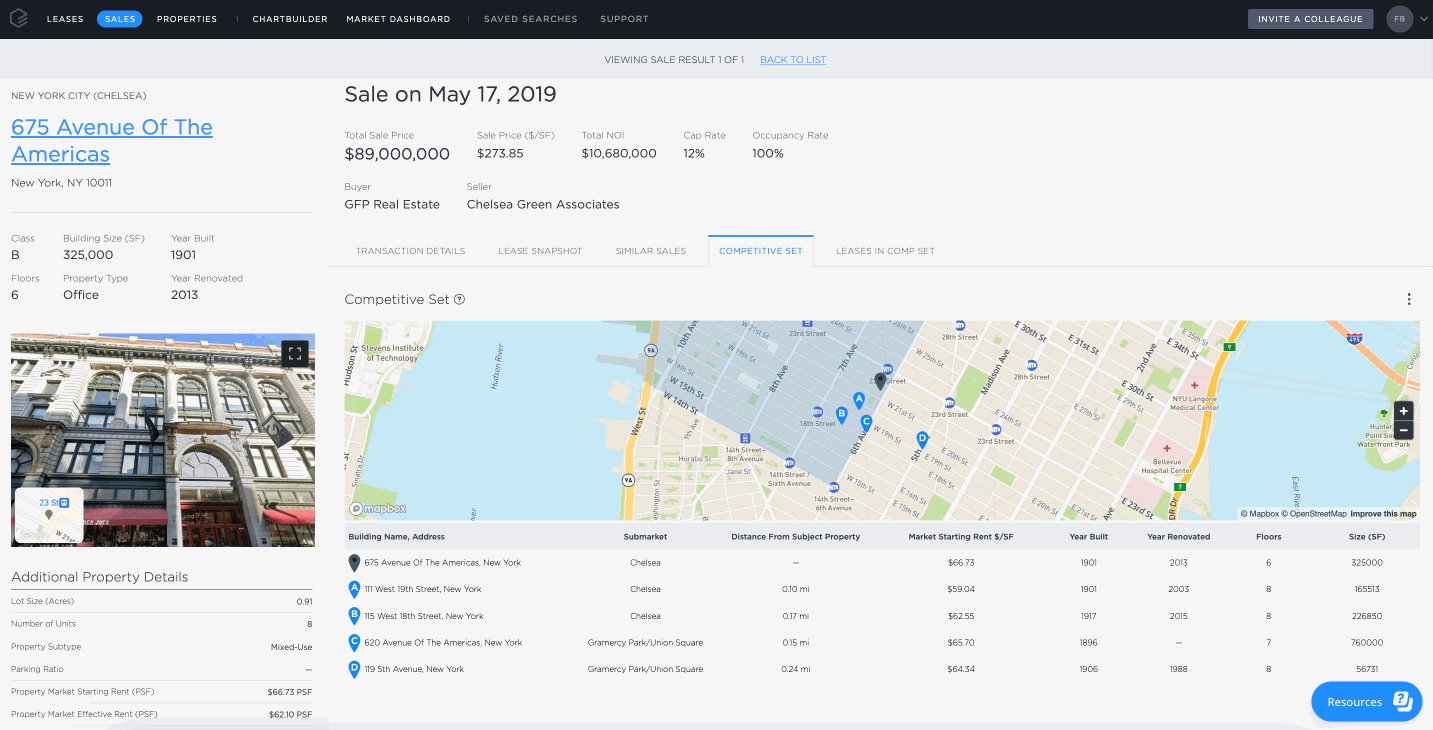Open the Chartbuilder menu item
This screenshot has height=730, width=1433.
pyautogui.click(x=290, y=19)
